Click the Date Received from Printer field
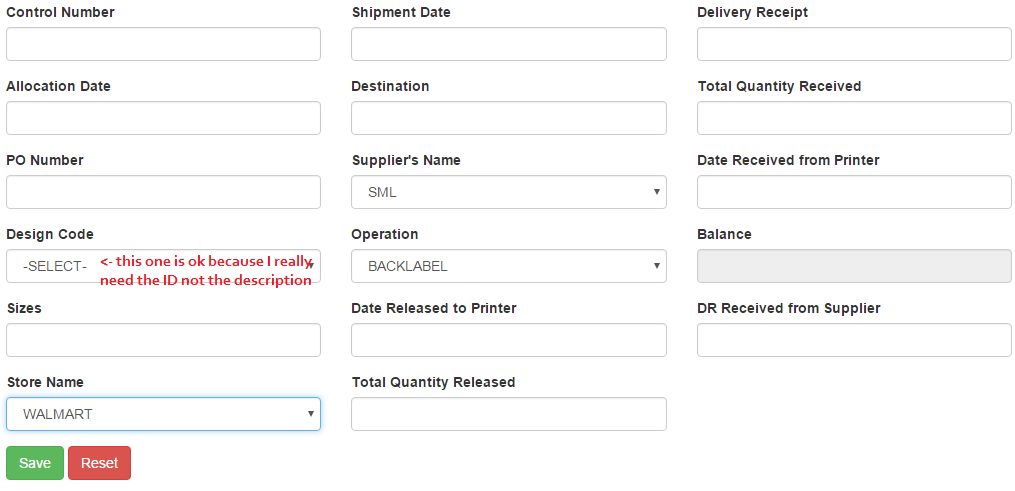Screen dimensions: 1015x491 [x=854, y=192]
